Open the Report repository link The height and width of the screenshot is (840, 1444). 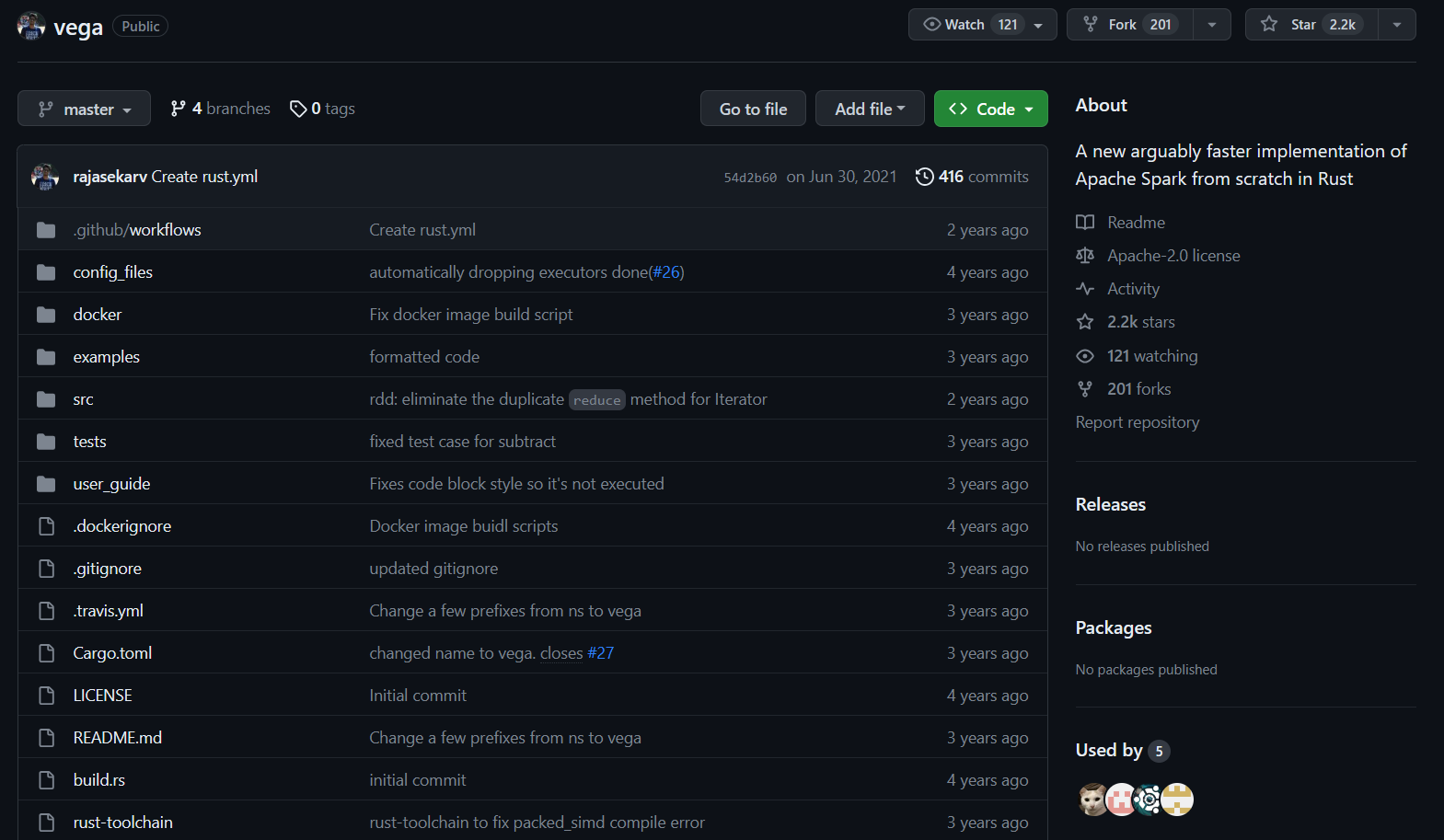click(1138, 422)
